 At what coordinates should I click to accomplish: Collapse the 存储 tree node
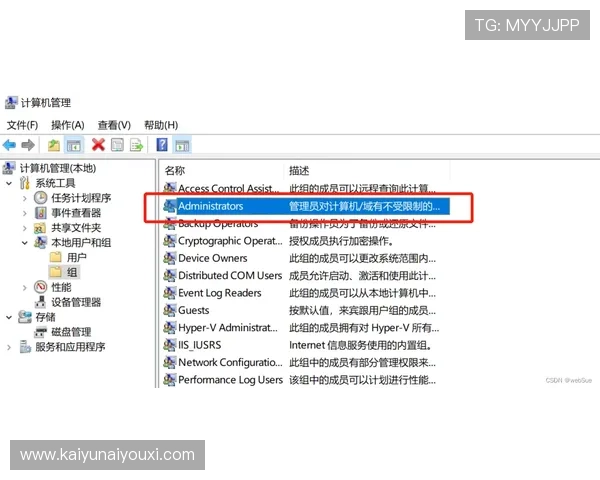coord(9,317)
